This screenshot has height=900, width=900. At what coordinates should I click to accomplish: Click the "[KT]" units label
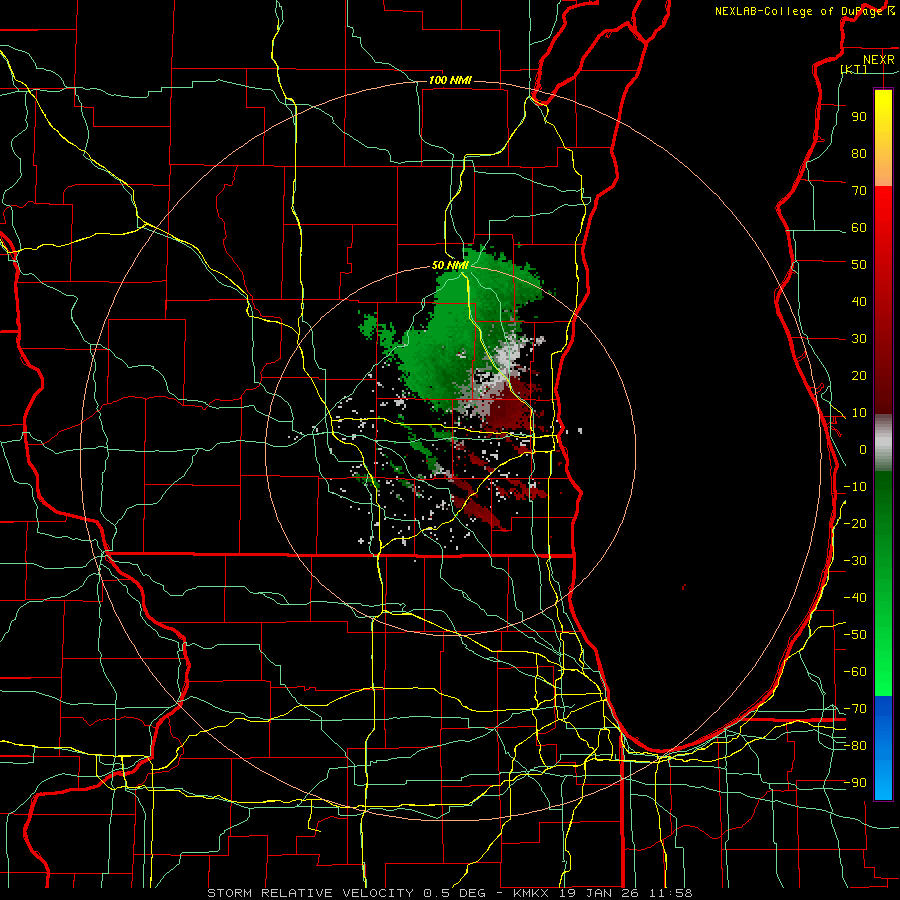(854, 69)
